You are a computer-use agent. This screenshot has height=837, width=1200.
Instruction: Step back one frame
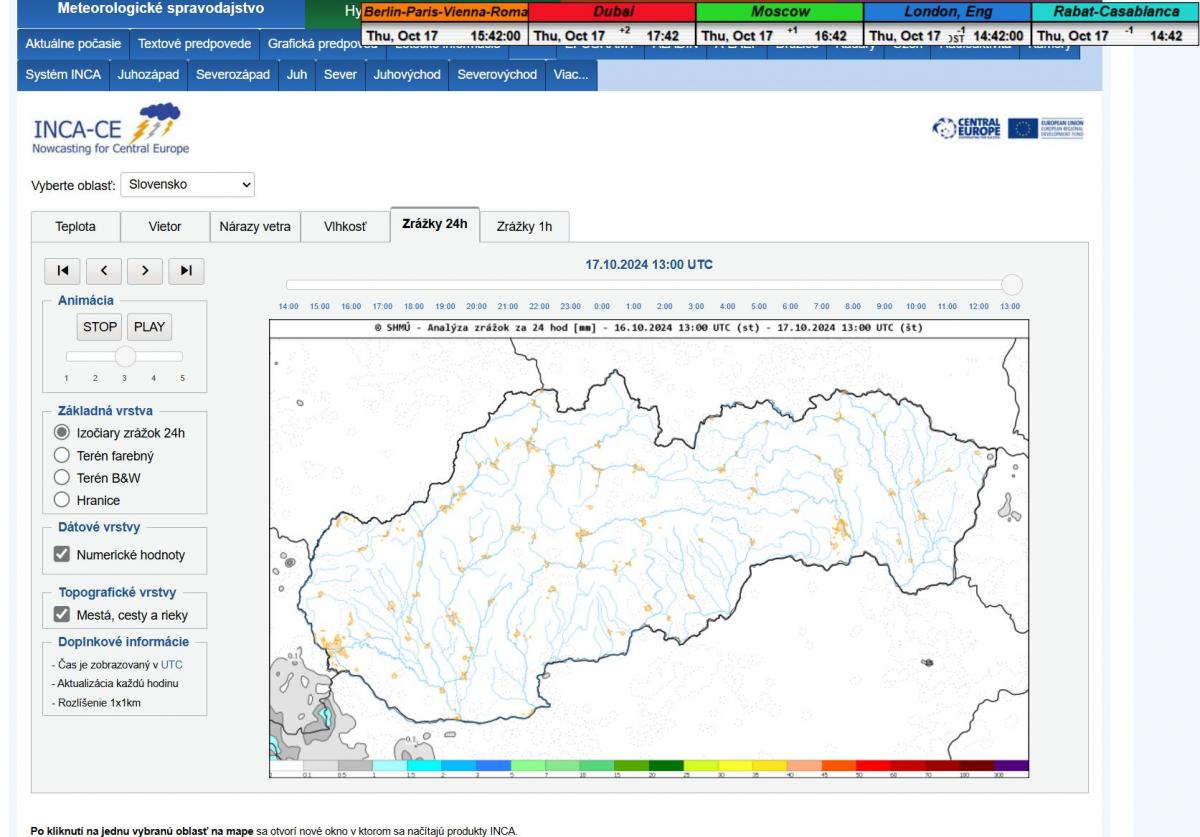[104, 270]
